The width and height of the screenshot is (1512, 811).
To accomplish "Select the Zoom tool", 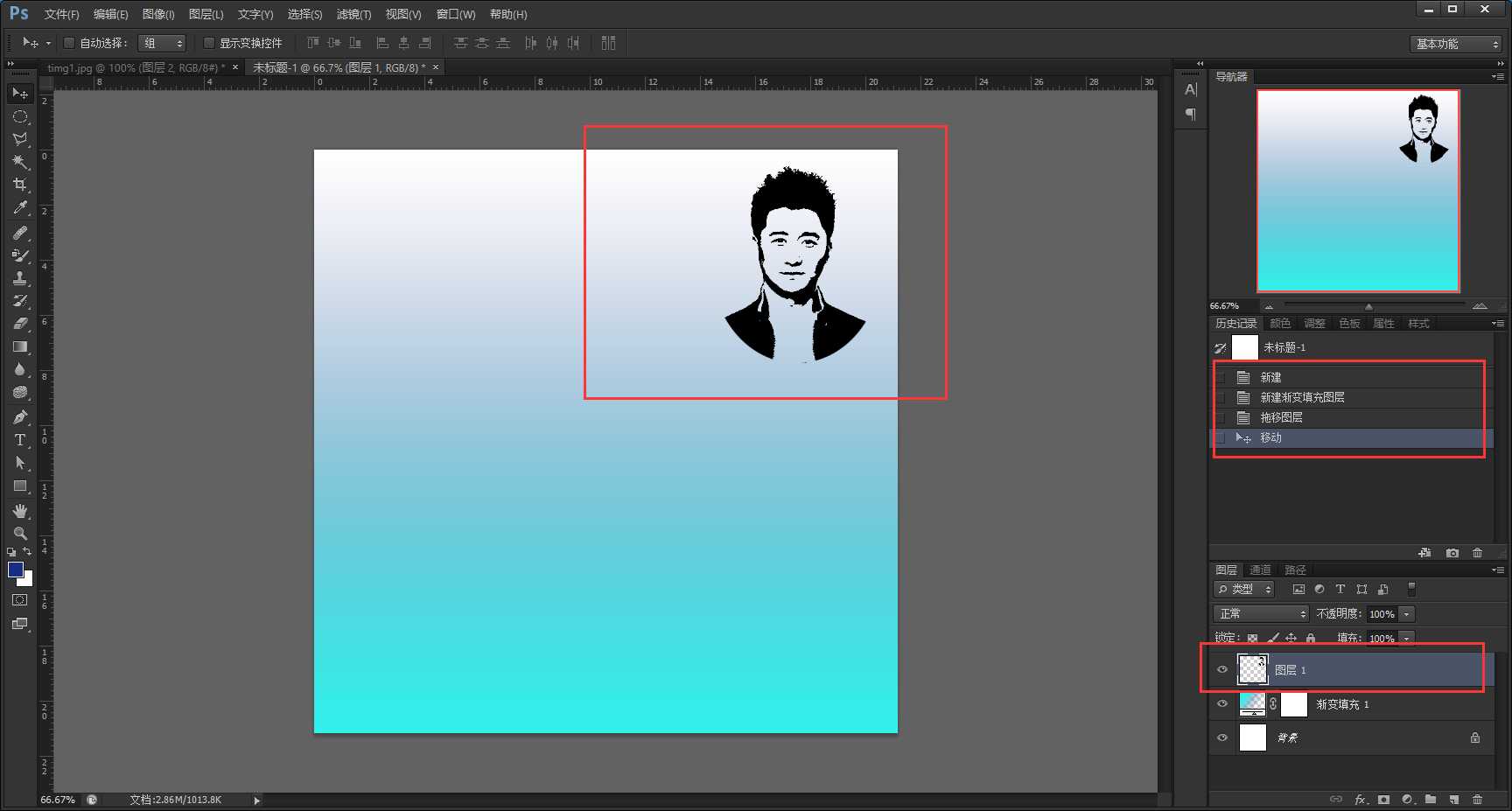I will [20, 534].
